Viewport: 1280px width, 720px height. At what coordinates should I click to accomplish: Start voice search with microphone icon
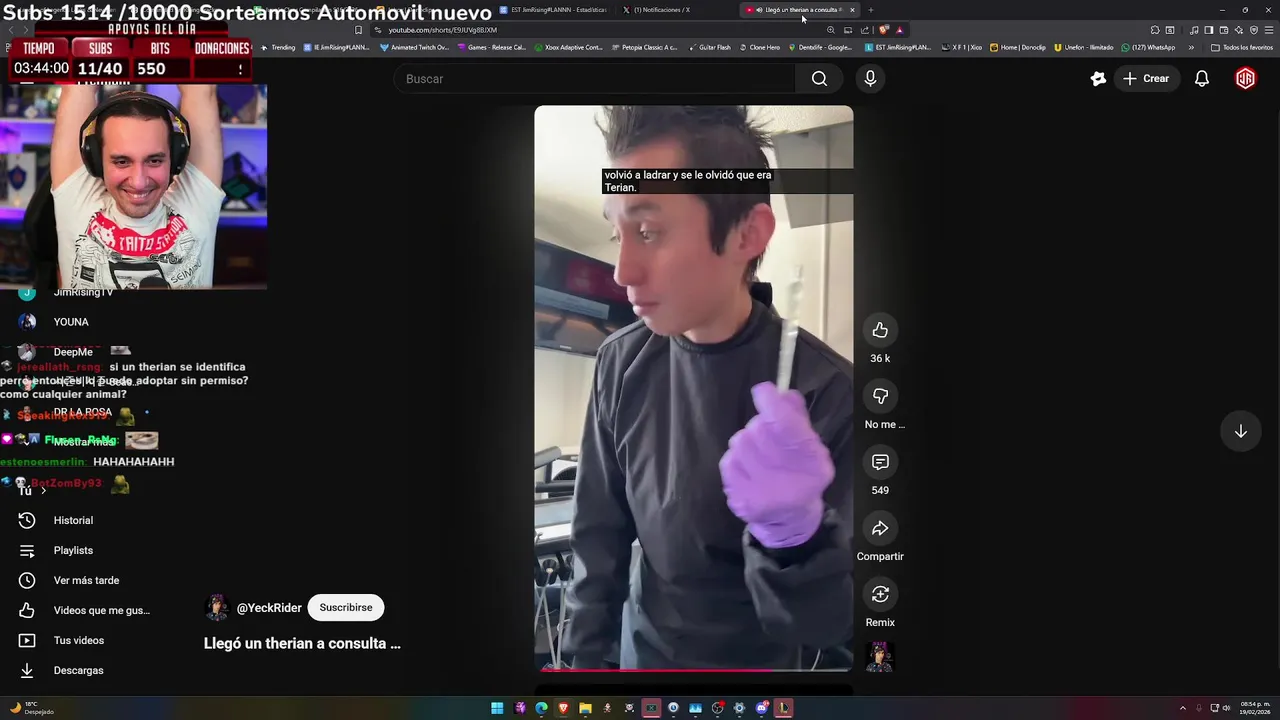pos(870,79)
